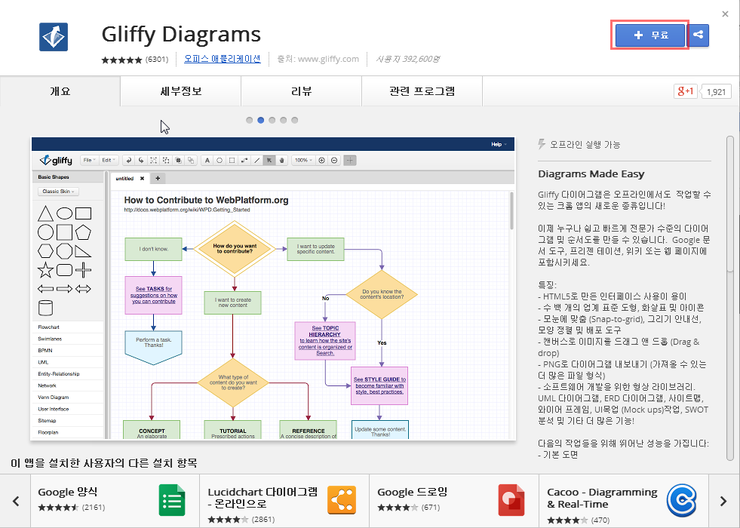Select the third carousel dot
This screenshot has height=528, width=740.
(272, 120)
